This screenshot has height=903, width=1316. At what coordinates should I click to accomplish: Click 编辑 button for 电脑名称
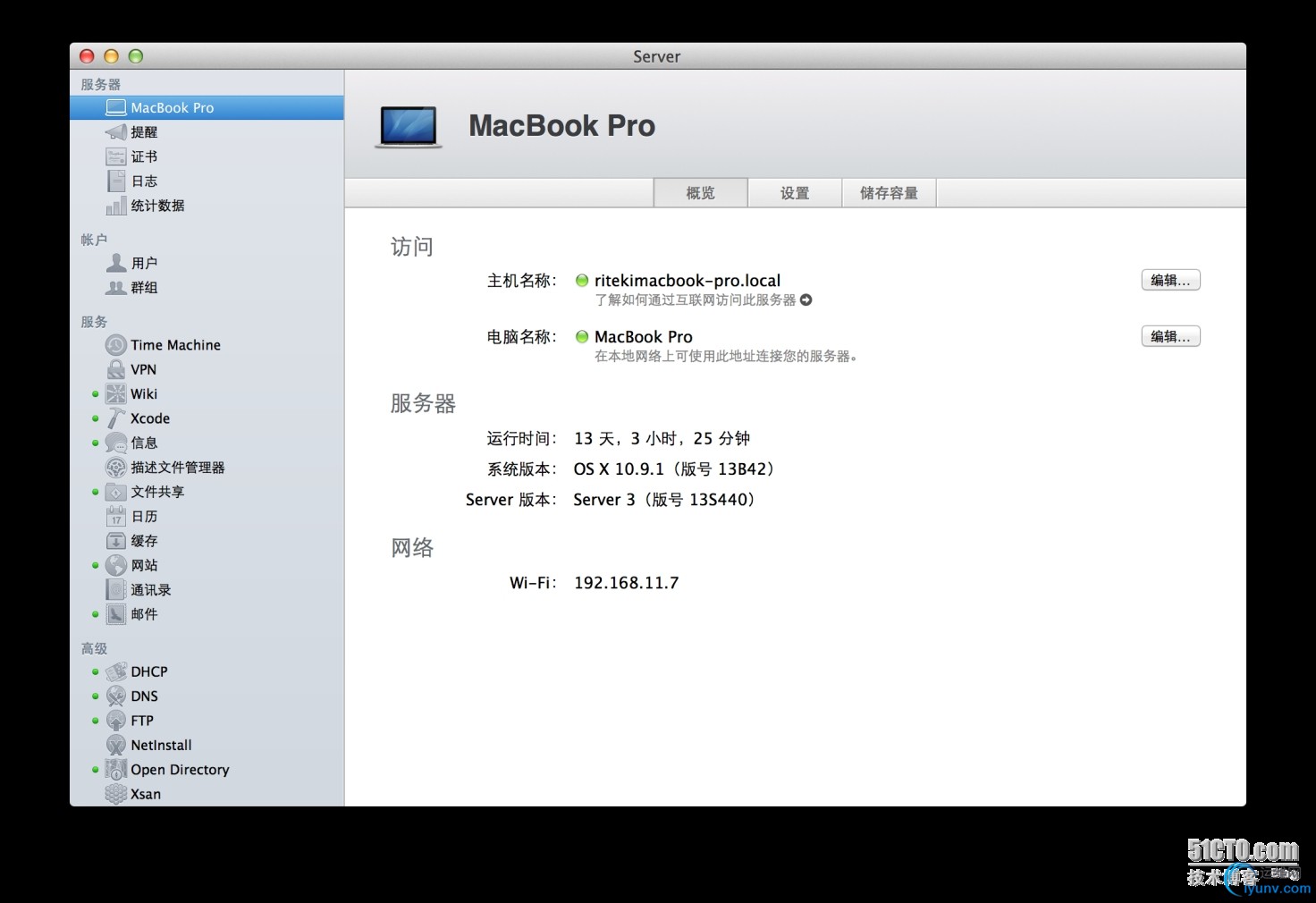[1170, 336]
